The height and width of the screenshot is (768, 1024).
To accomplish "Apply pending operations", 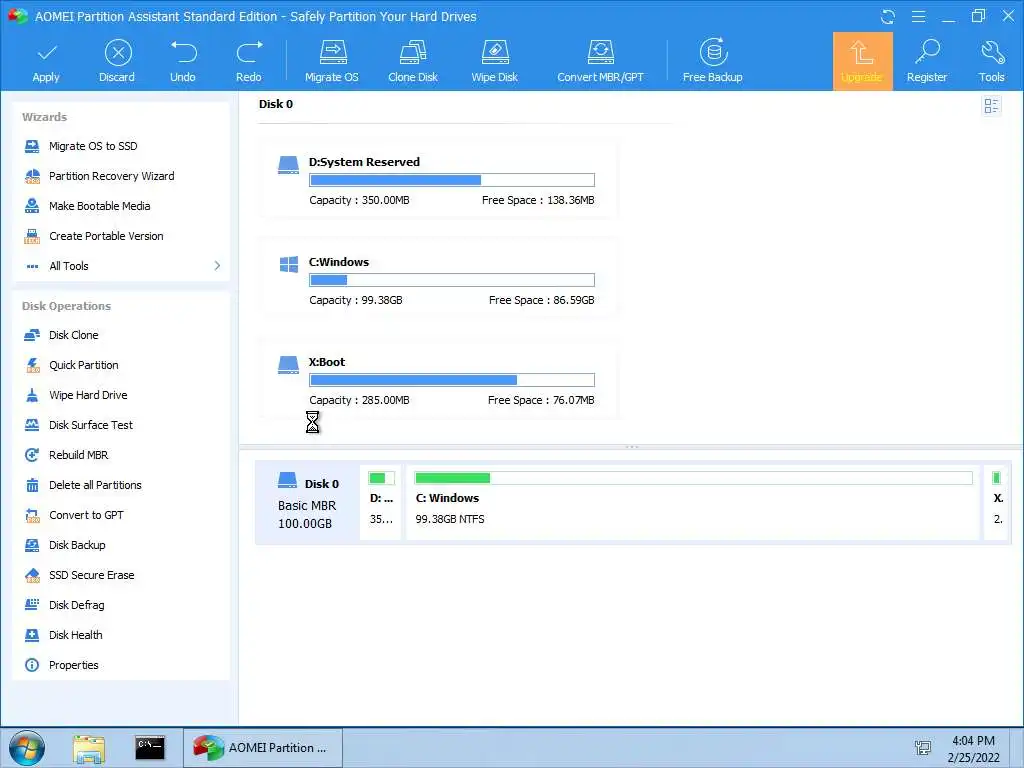I will pos(46,63).
